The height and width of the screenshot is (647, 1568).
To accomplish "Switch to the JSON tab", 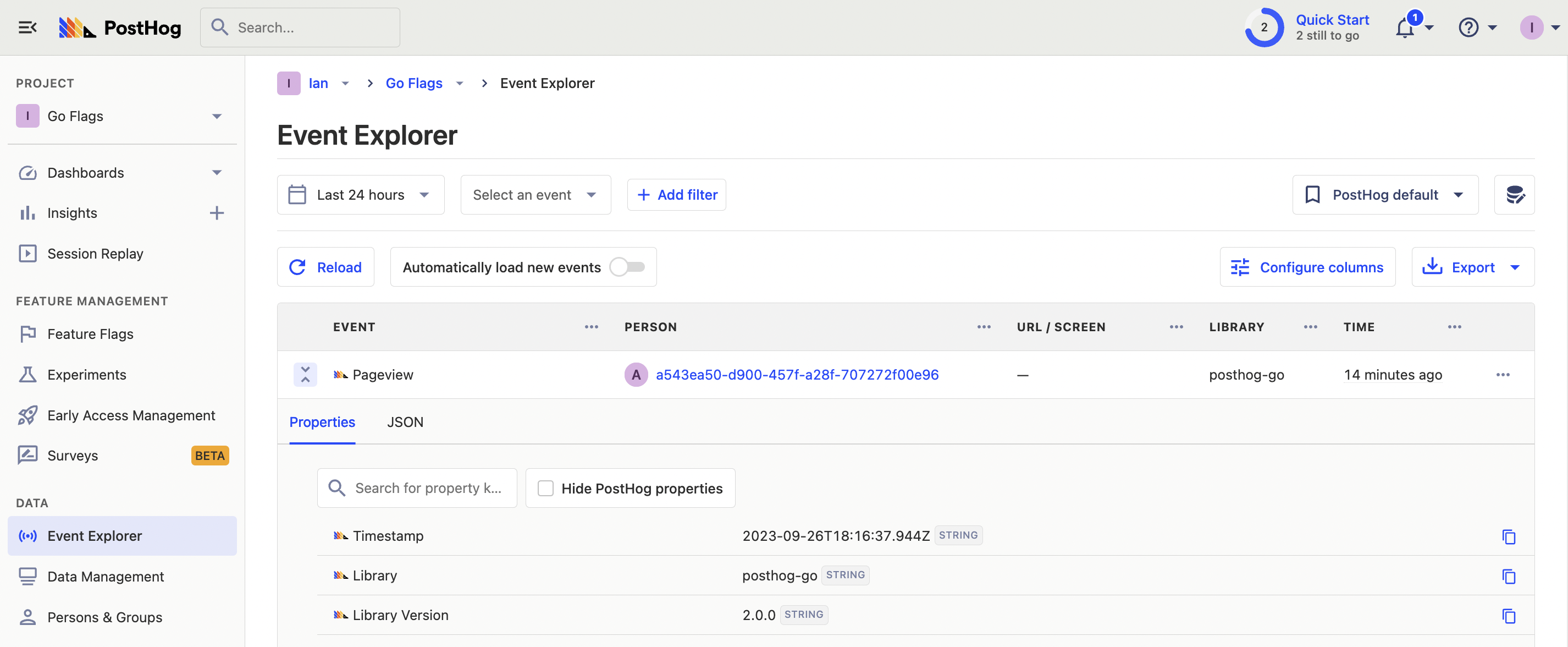I will coord(405,422).
